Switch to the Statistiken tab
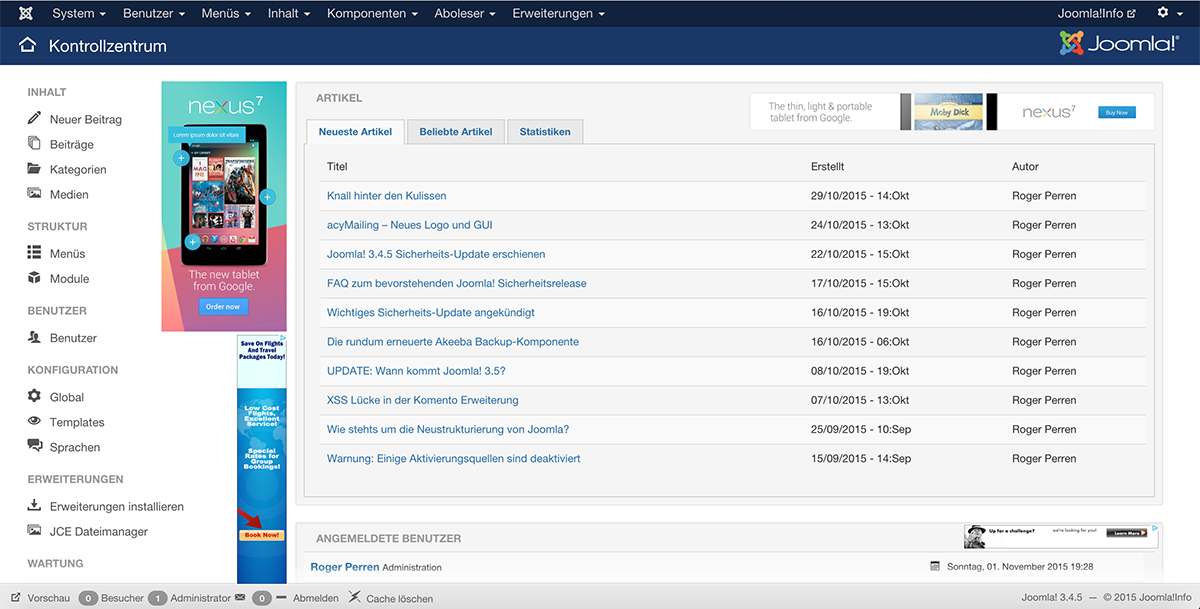This screenshot has height=609, width=1200. pos(545,131)
